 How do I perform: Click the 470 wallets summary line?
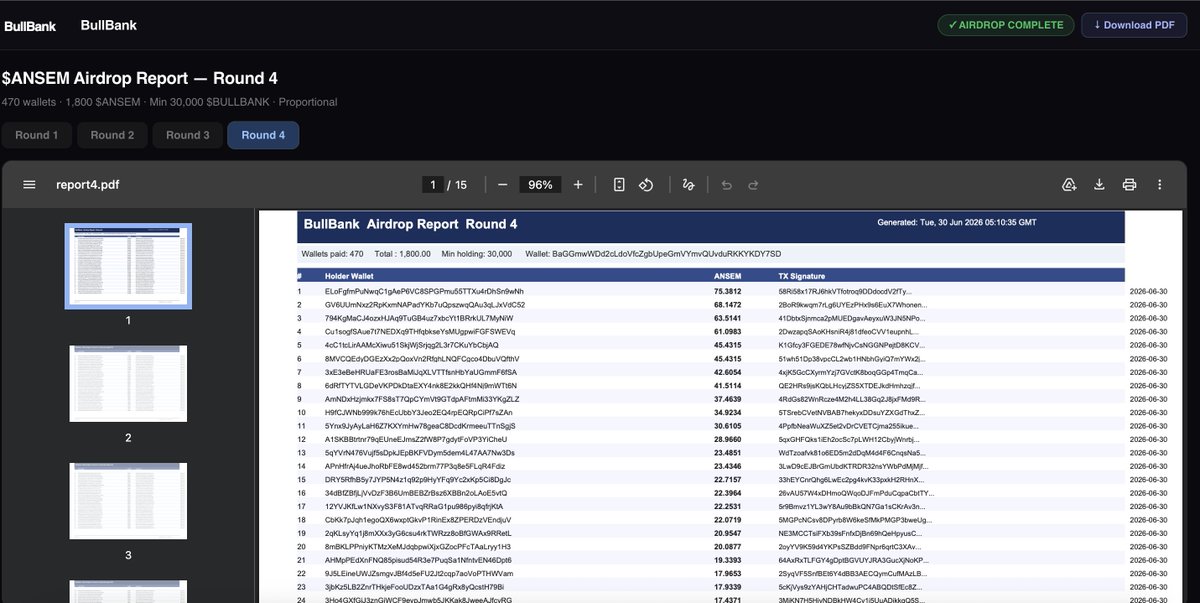[x=169, y=102]
